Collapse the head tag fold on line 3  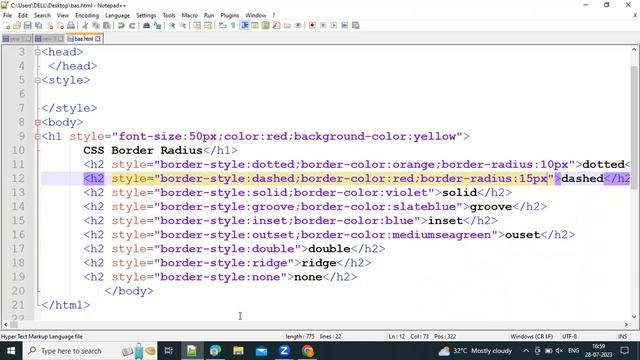38,52
